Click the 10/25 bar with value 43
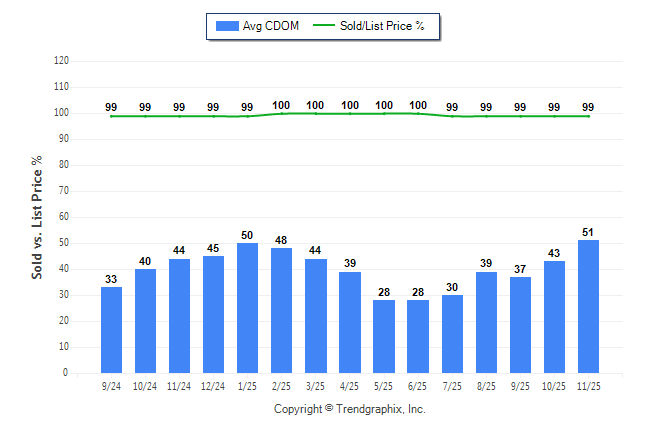The image size is (646, 434). (554, 317)
